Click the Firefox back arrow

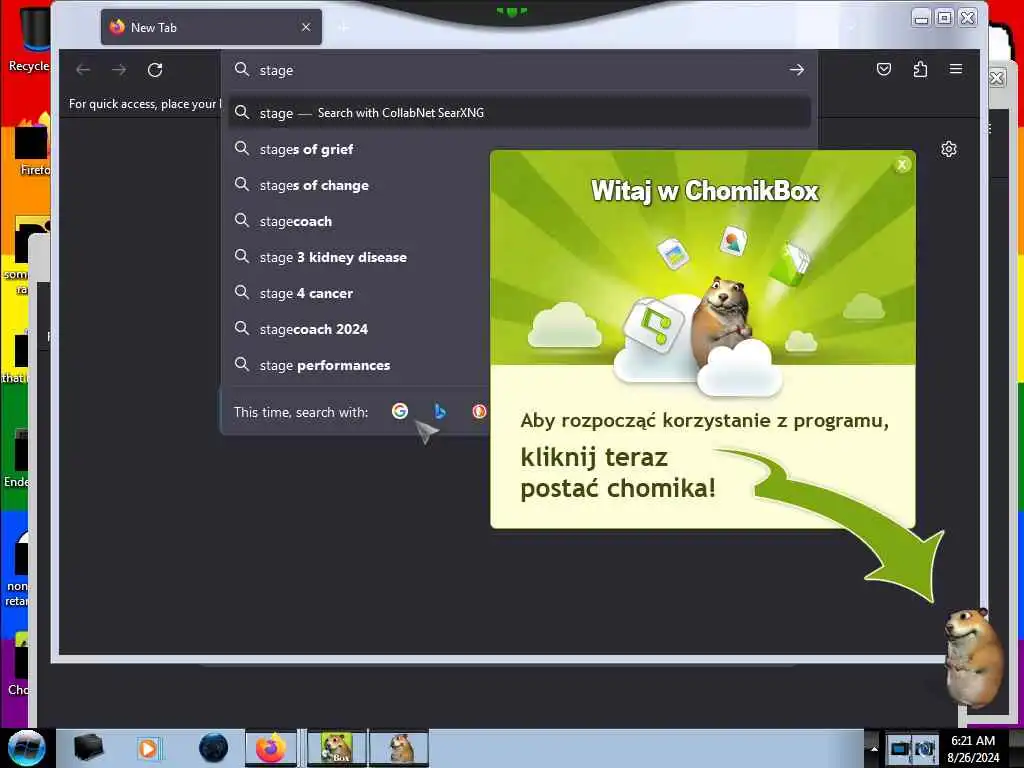click(83, 70)
